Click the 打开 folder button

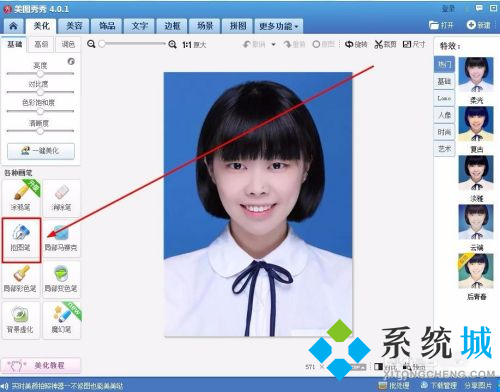click(x=441, y=25)
